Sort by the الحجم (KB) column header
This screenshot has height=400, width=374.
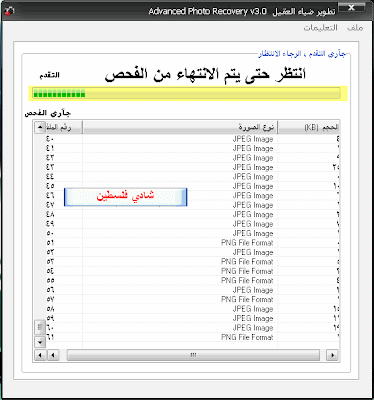(309, 127)
